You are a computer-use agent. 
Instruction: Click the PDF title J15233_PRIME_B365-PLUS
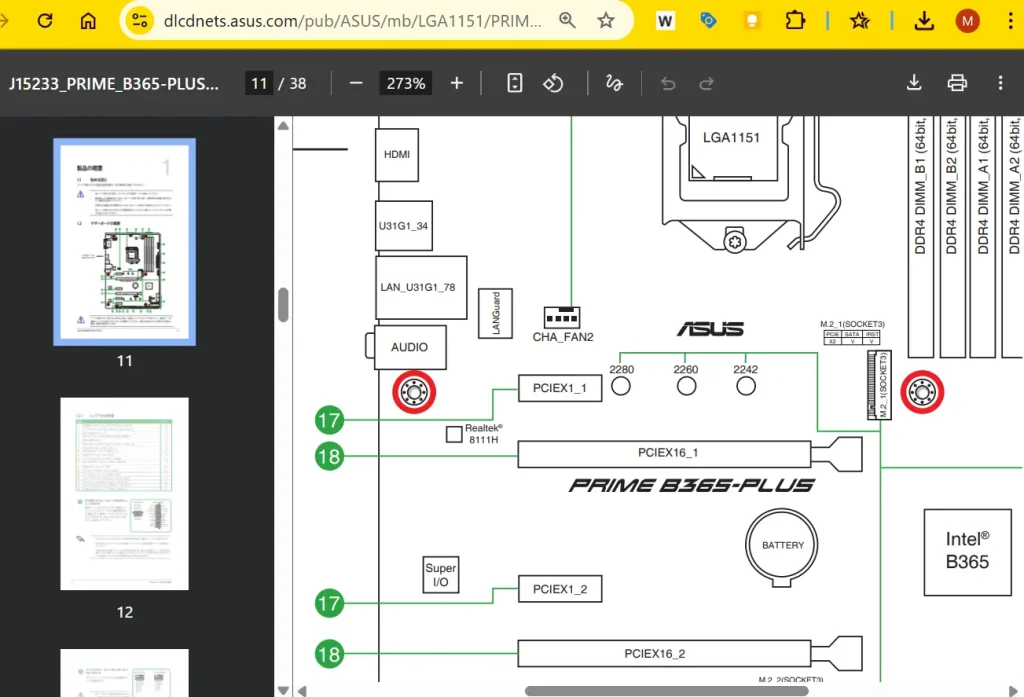coord(114,84)
